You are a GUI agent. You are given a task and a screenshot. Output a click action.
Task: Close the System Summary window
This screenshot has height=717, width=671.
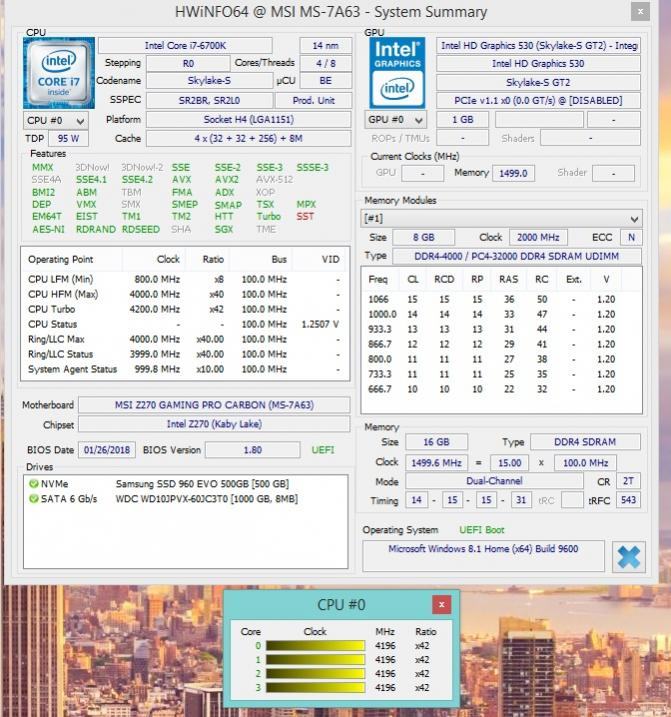(x=640, y=12)
